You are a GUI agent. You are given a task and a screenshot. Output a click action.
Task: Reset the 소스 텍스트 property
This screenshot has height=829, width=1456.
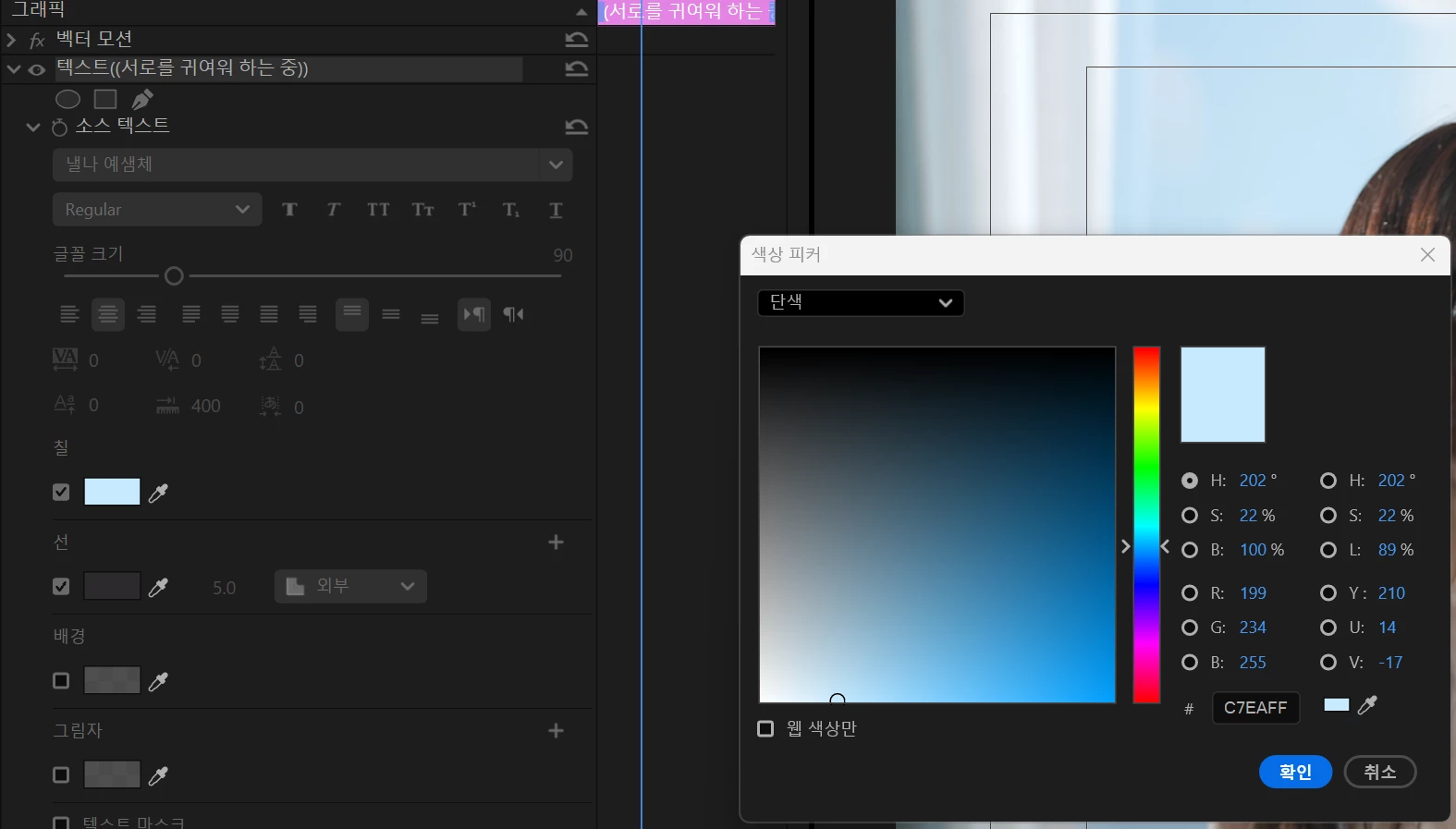click(576, 127)
